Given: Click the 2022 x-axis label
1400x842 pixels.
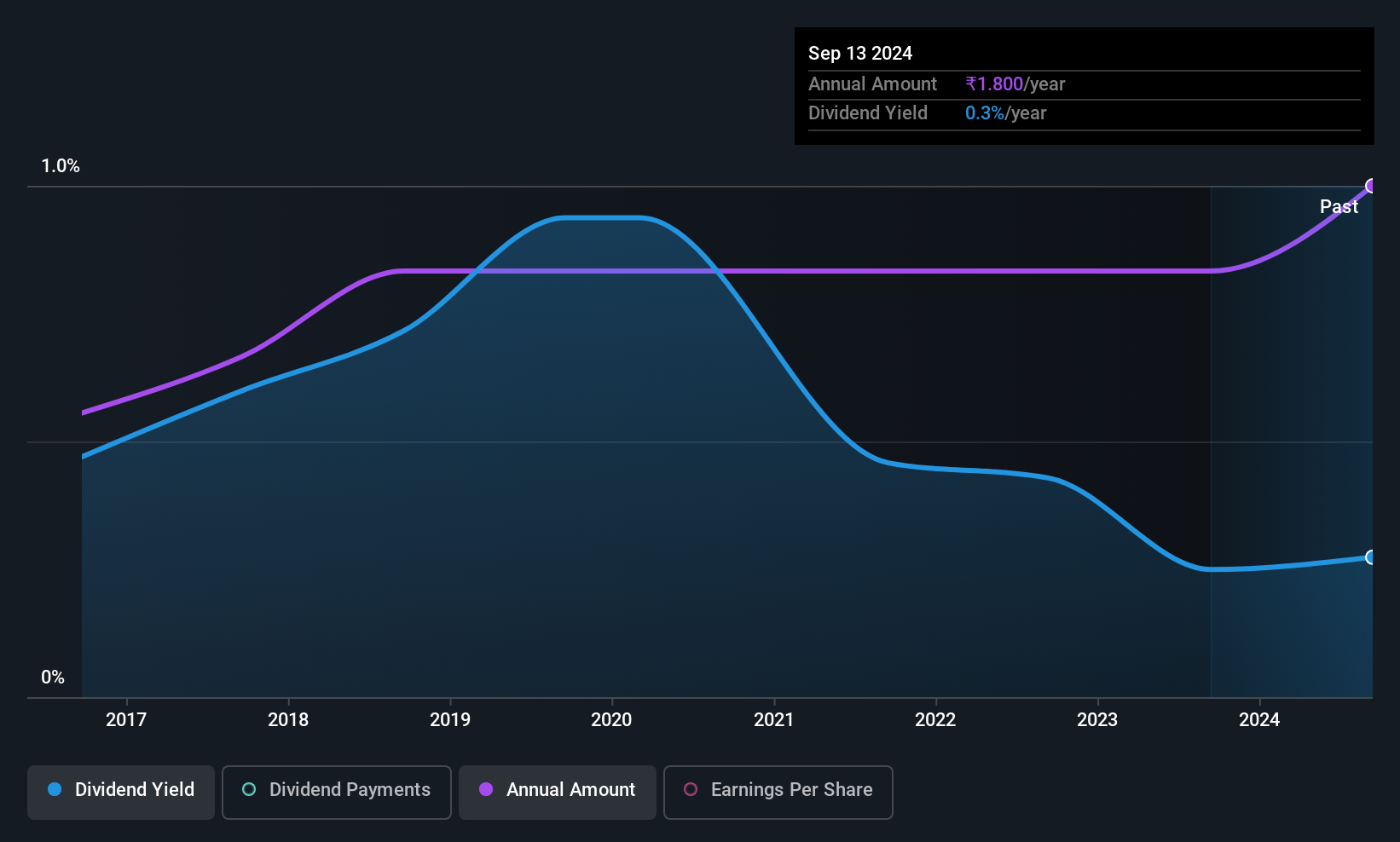Looking at the screenshot, I should [x=935, y=719].
